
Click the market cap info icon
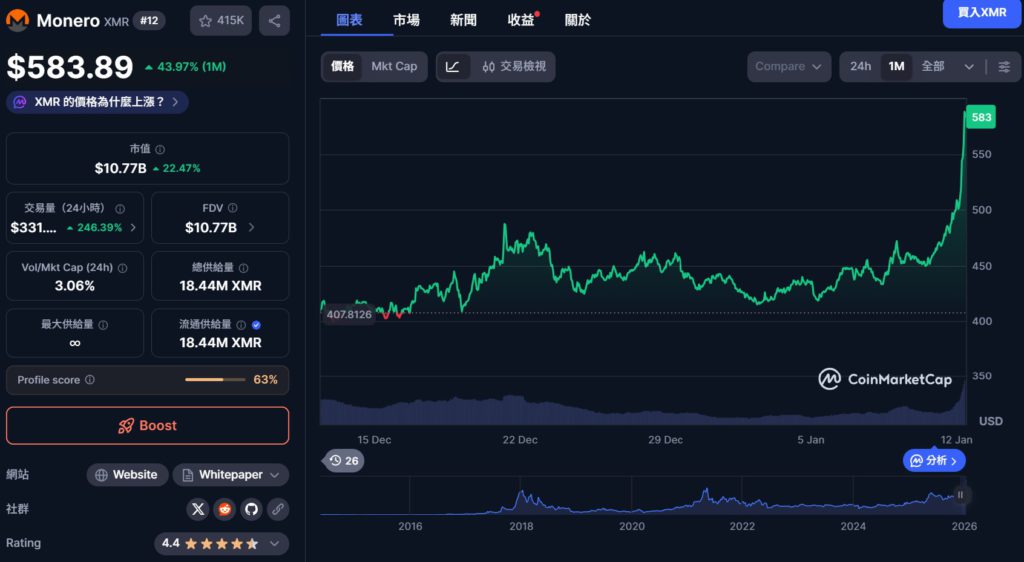[x=160, y=149]
